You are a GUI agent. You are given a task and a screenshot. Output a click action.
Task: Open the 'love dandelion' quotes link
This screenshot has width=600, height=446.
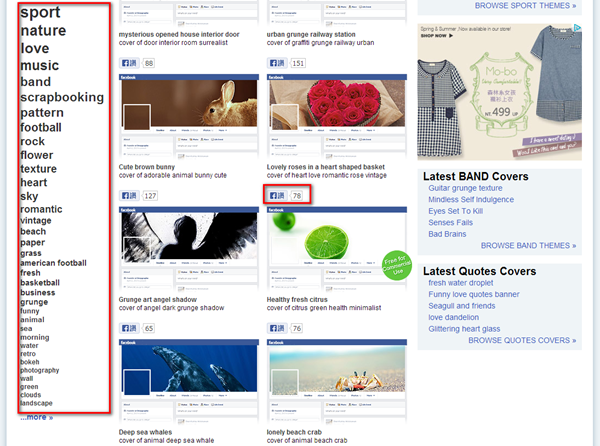[453, 317]
